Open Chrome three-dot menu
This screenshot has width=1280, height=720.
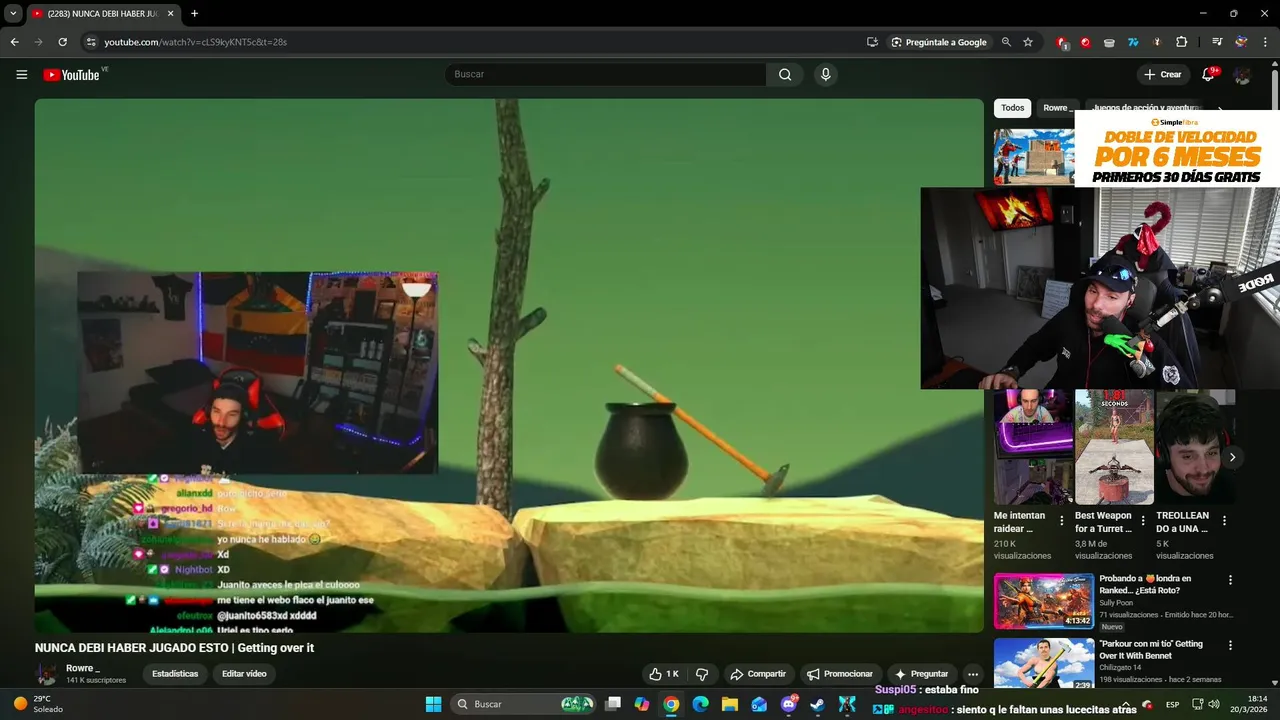pos(1266,42)
